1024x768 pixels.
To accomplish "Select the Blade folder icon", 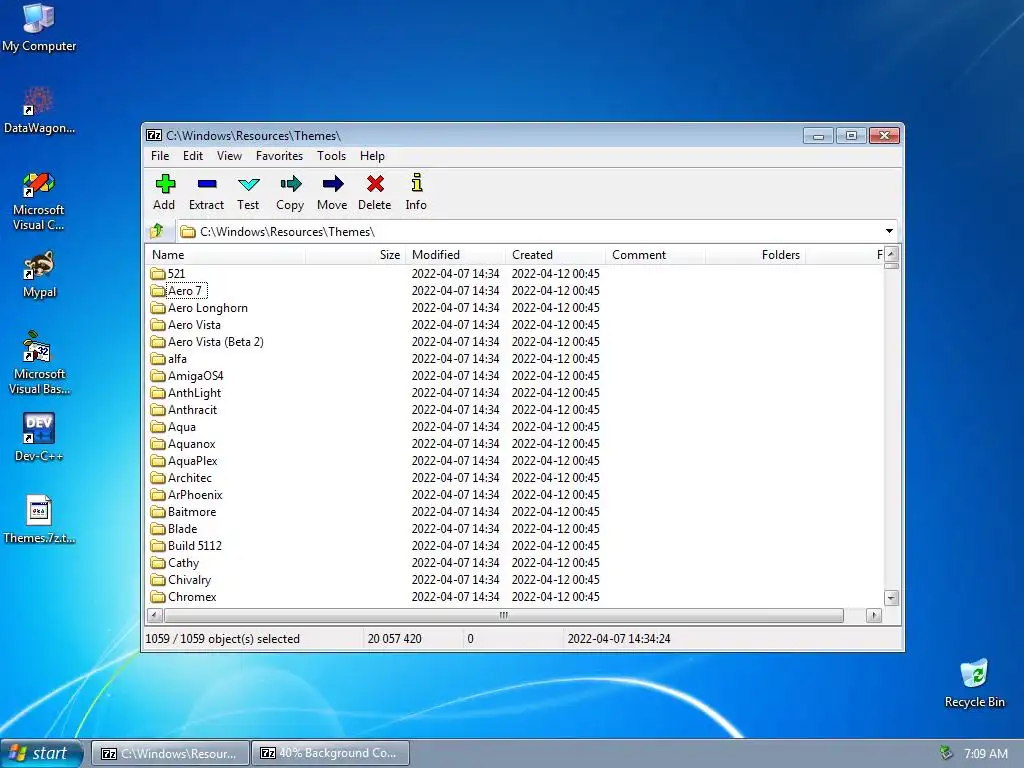I will (157, 528).
